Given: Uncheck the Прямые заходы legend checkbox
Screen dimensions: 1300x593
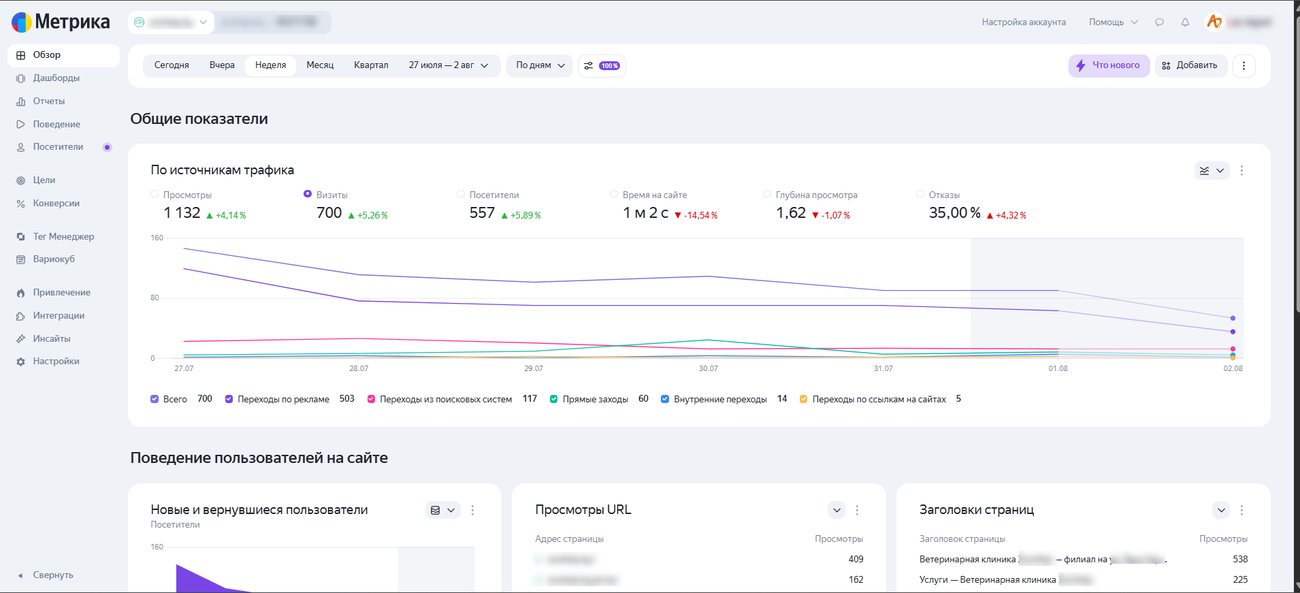Looking at the screenshot, I should [554, 399].
